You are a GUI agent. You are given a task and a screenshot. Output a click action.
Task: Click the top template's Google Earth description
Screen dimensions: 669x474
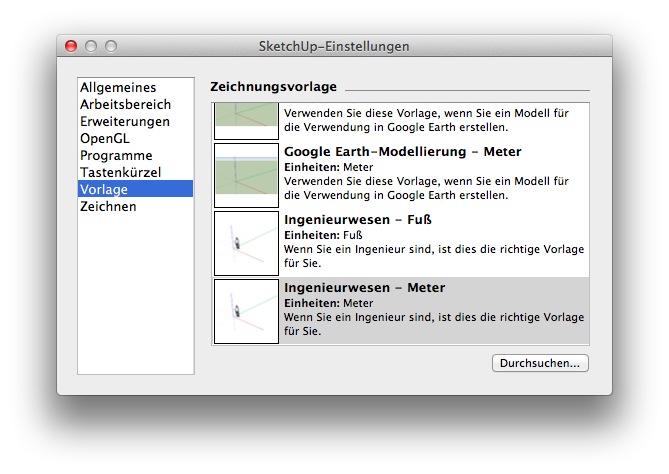[426, 121]
